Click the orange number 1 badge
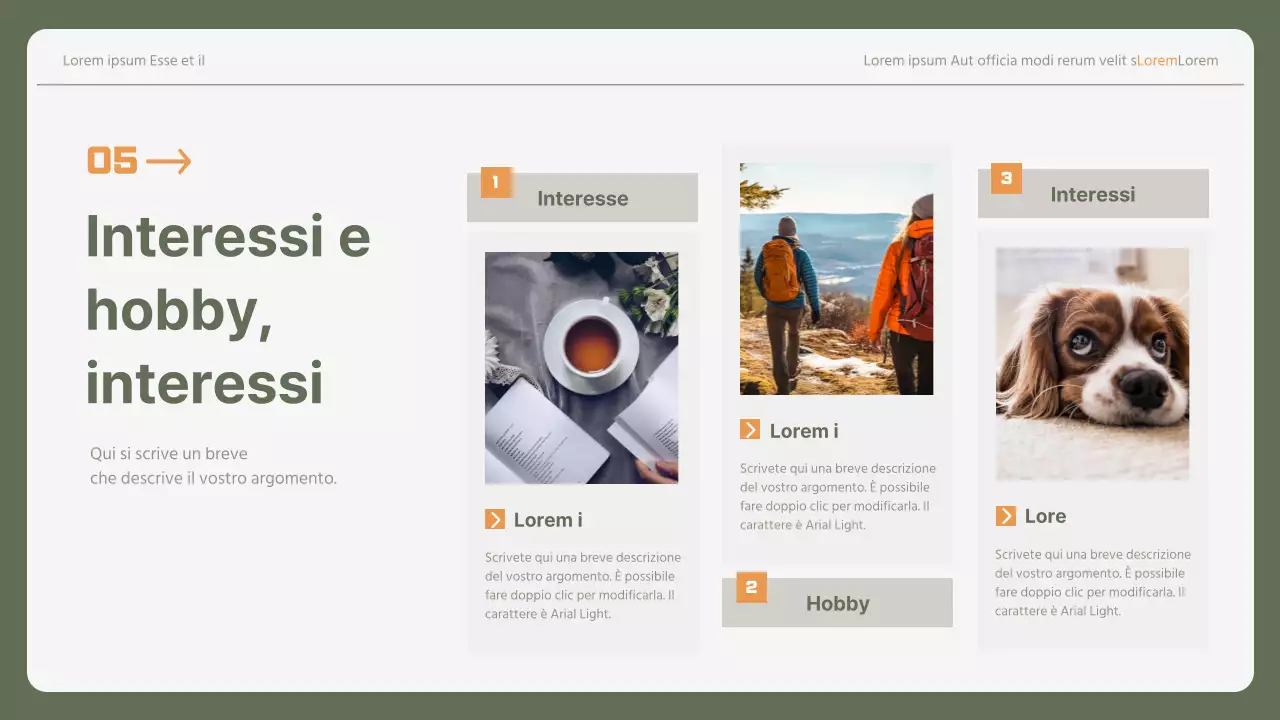 496,182
